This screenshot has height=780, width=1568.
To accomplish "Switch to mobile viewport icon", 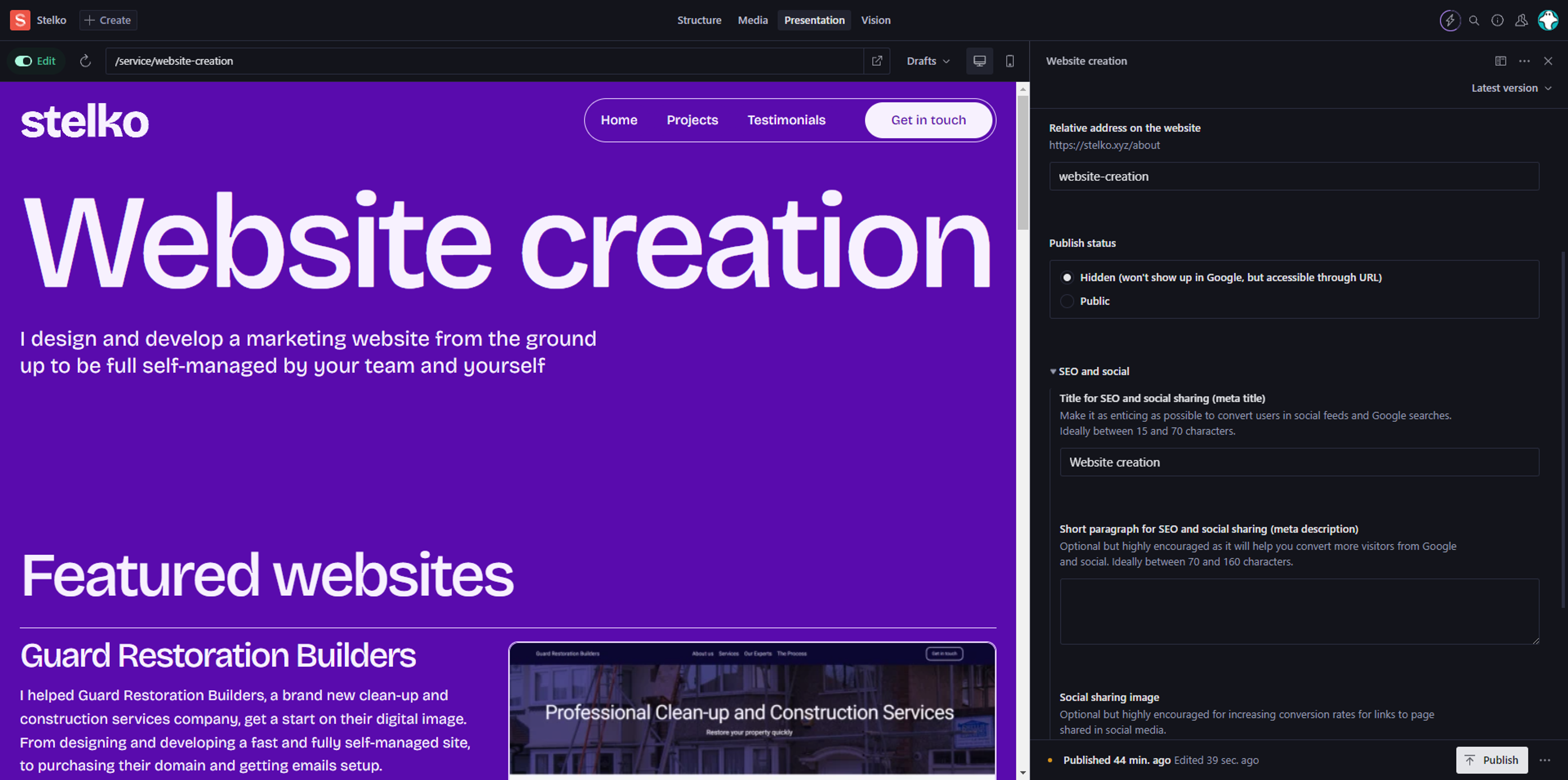I will coord(1010,61).
